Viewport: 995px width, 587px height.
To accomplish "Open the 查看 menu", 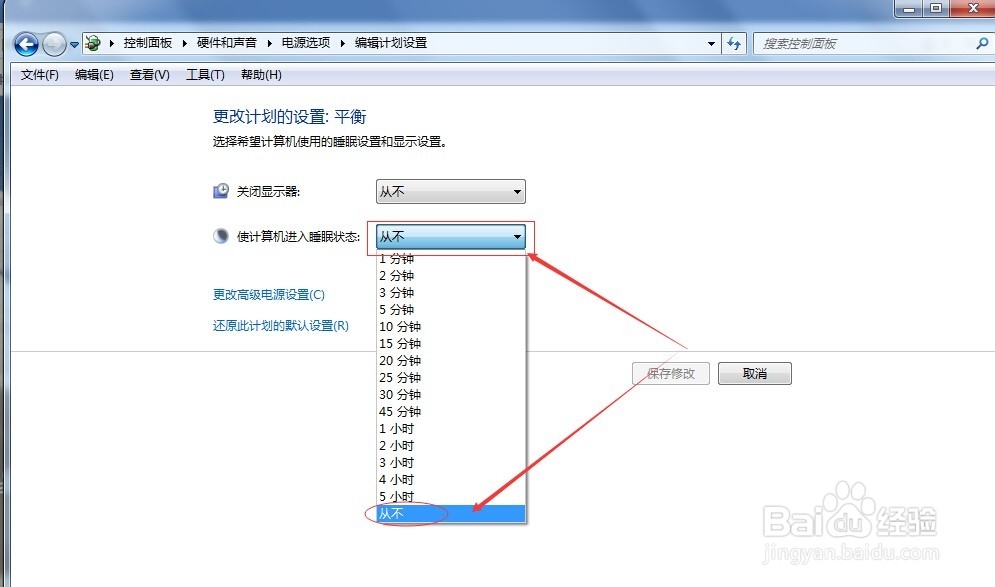I will point(148,74).
